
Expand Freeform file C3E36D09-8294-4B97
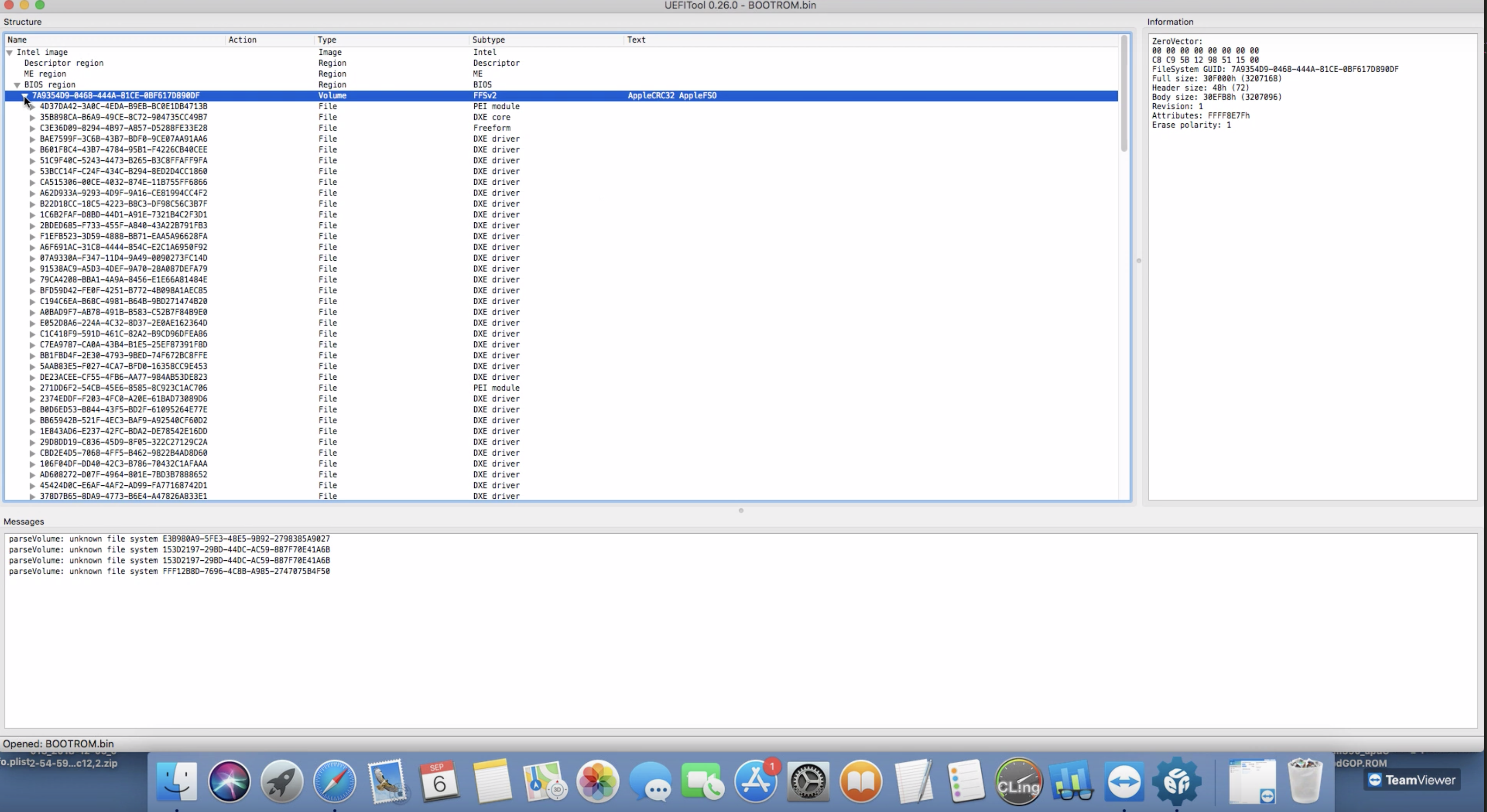point(32,128)
